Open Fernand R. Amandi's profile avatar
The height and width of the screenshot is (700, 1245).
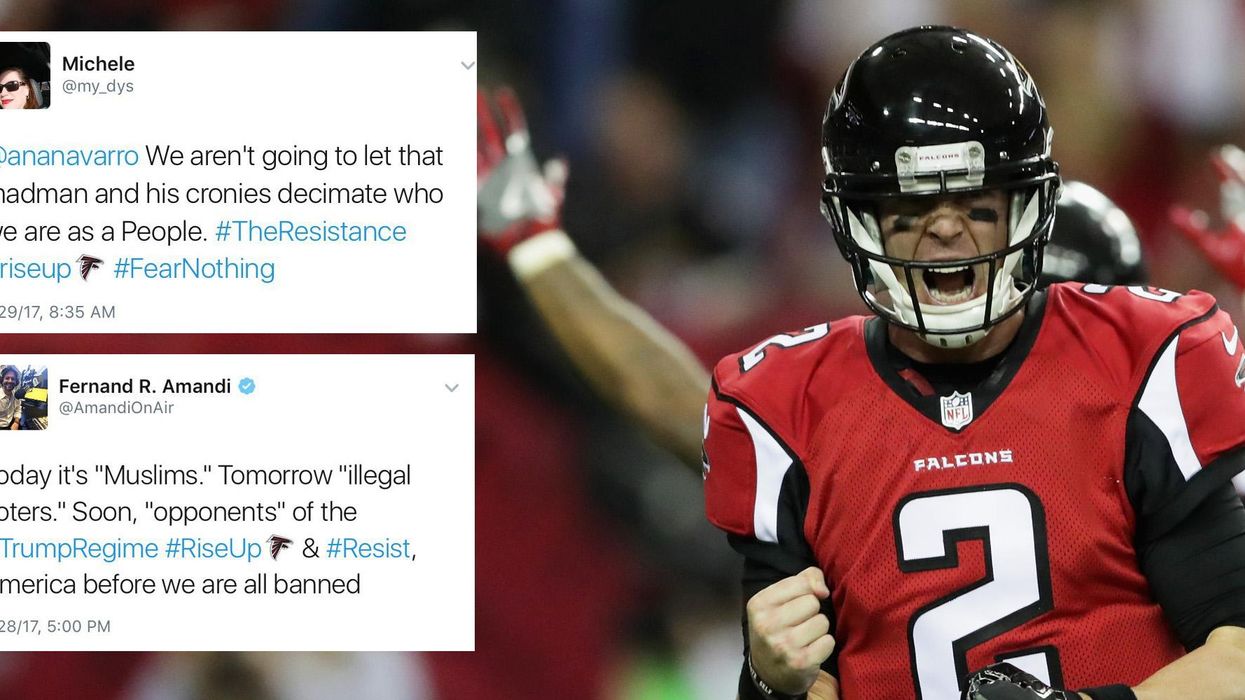pos(23,397)
